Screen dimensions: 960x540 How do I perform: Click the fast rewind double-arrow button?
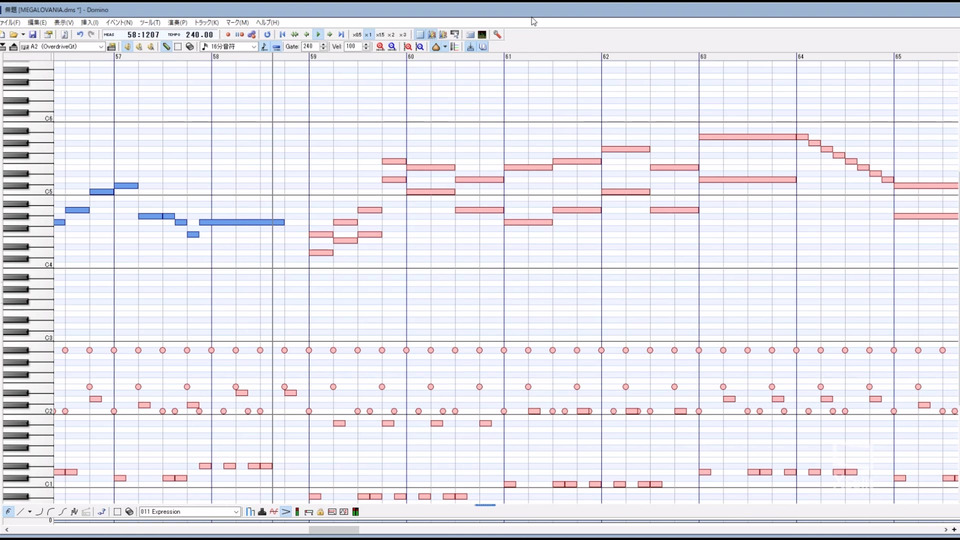pyautogui.click(x=294, y=35)
